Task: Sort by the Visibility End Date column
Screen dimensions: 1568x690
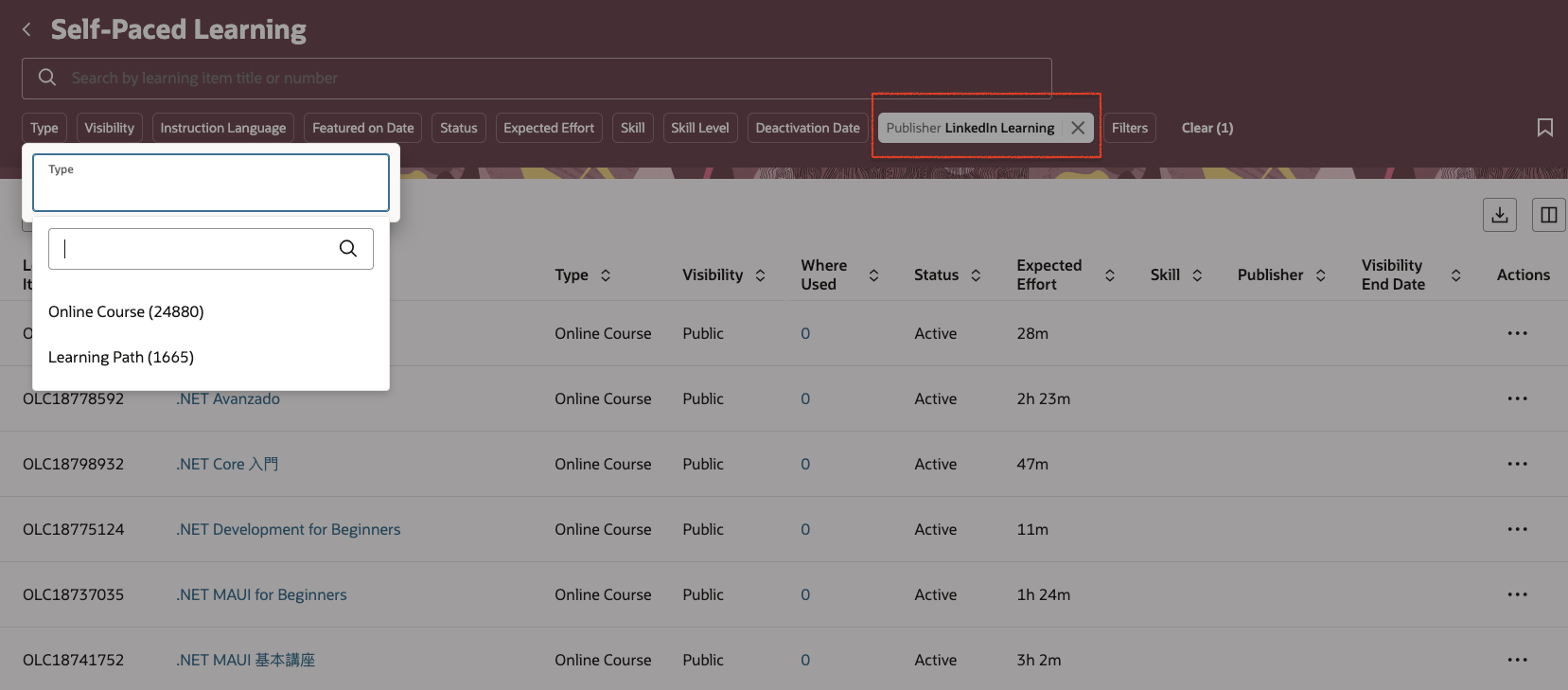Action: tap(1456, 275)
